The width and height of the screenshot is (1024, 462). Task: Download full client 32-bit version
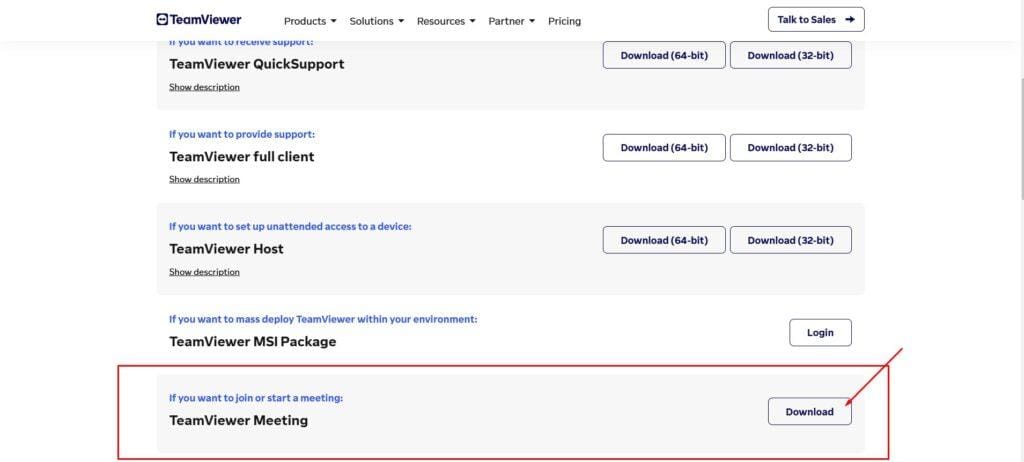790,147
